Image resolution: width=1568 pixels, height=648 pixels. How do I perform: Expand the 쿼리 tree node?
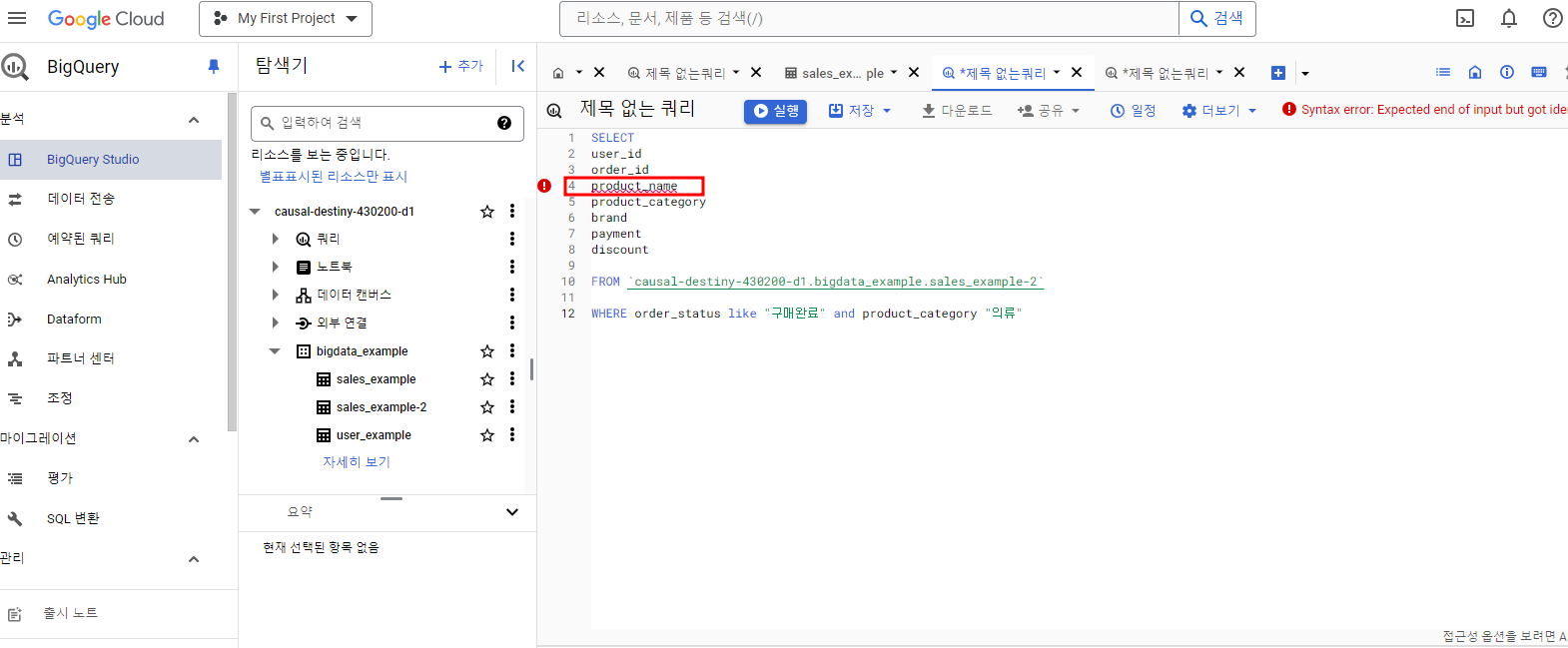click(x=276, y=240)
